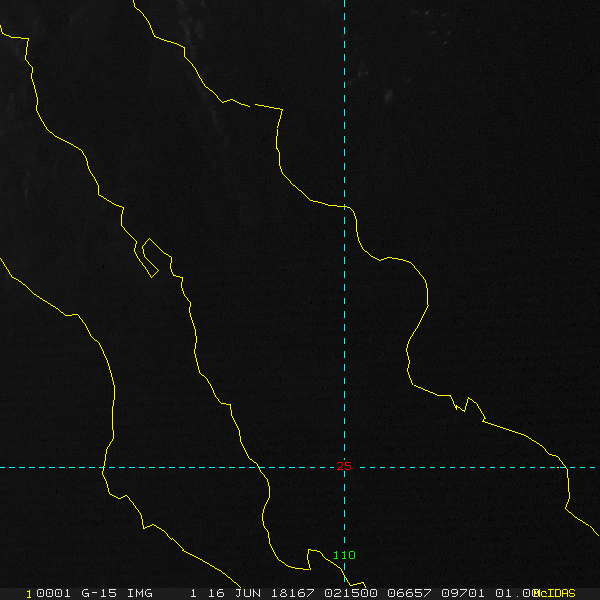Viewport: 600px width, 600px height.
Task: Select the G-15 satellite label in status line
Action: (99, 593)
